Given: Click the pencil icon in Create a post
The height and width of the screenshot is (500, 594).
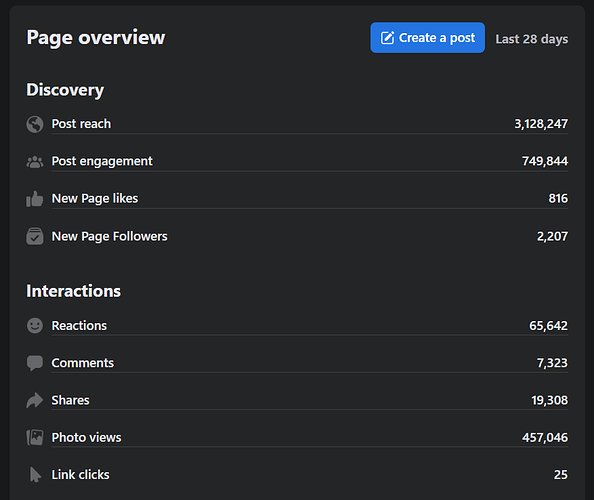Looking at the screenshot, I should click(x=387, y=38).
